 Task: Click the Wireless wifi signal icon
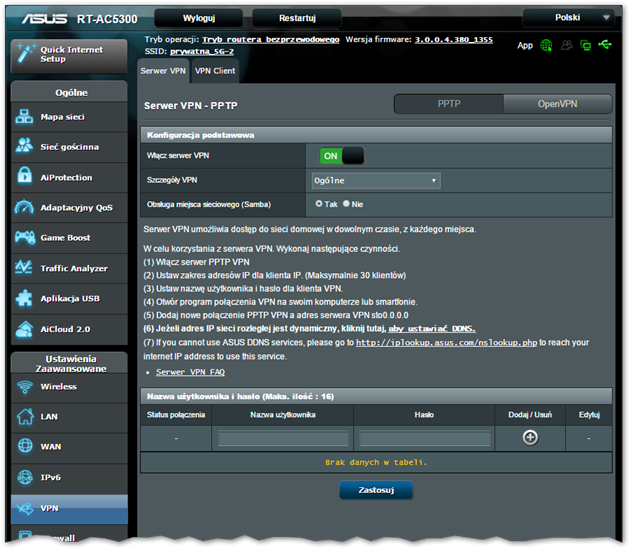tap(25, 386)
